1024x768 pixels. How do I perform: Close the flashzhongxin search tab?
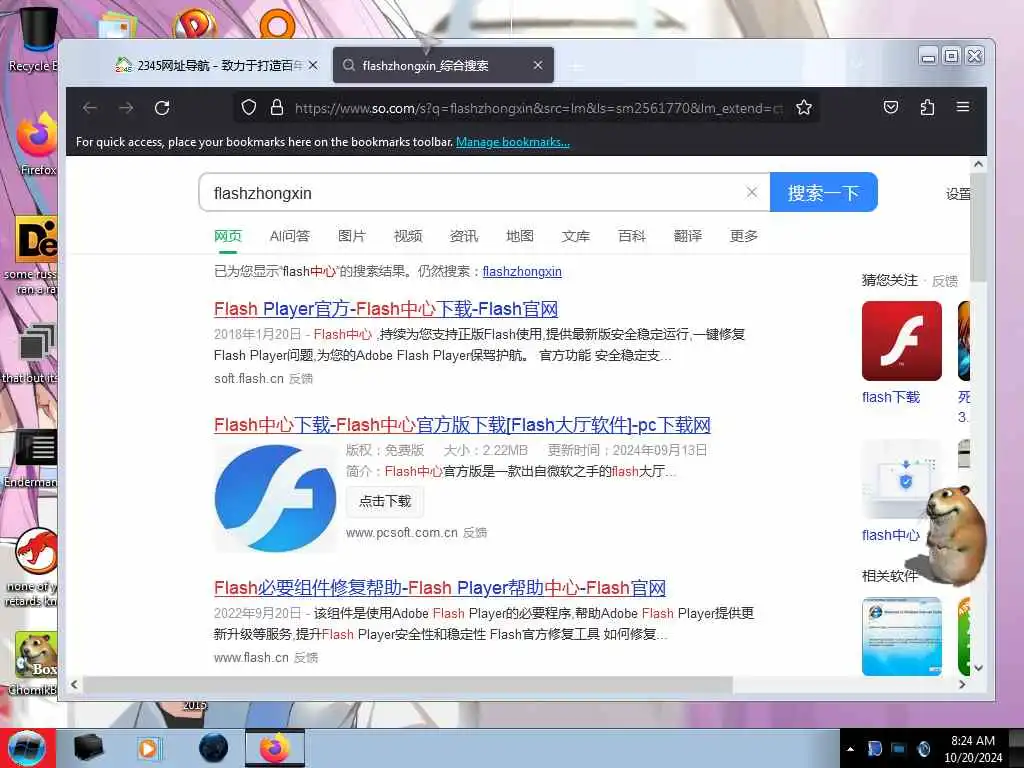(x=538, y=65)
